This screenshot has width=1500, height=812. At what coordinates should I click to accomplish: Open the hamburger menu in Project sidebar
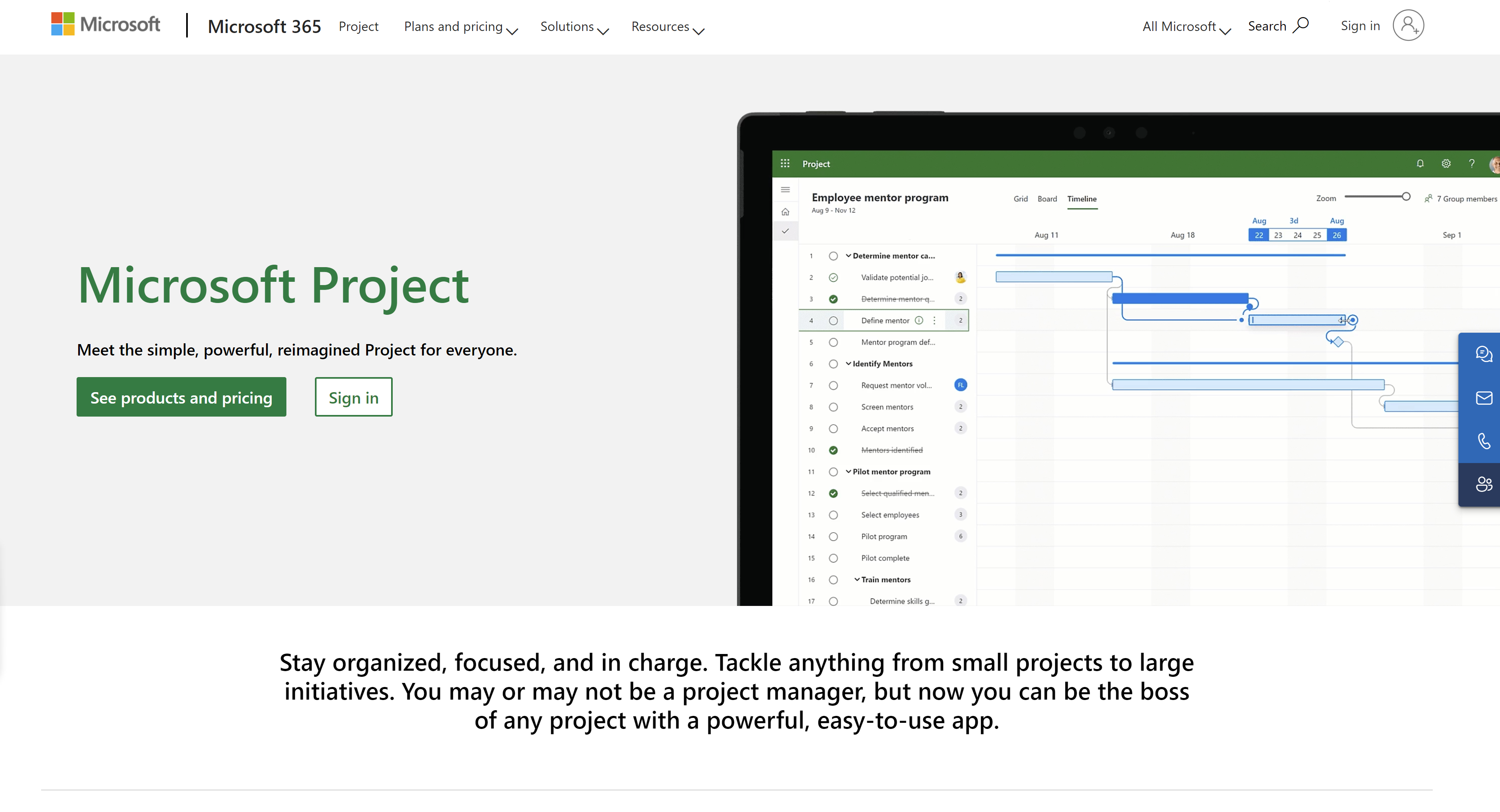(x=785, y=190)
